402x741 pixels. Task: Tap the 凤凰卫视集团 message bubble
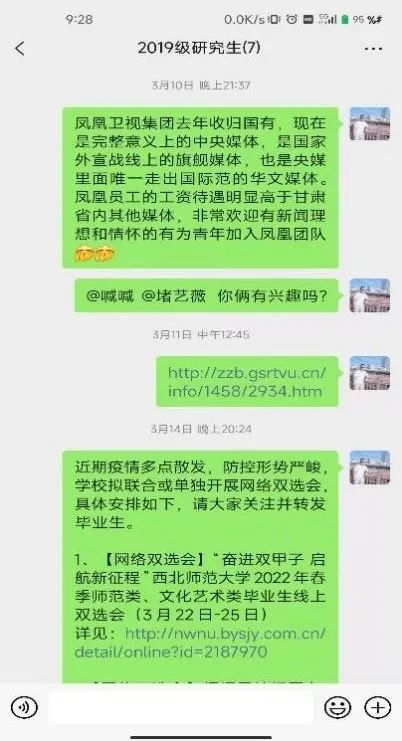pyautogui.click(x=200, y=188)
